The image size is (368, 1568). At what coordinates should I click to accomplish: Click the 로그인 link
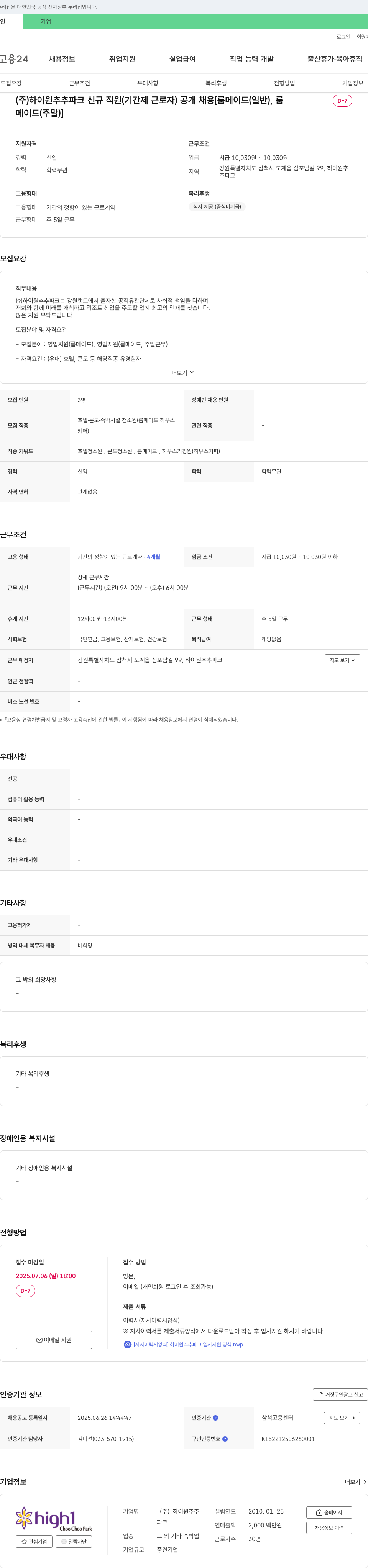click(343, 36)
